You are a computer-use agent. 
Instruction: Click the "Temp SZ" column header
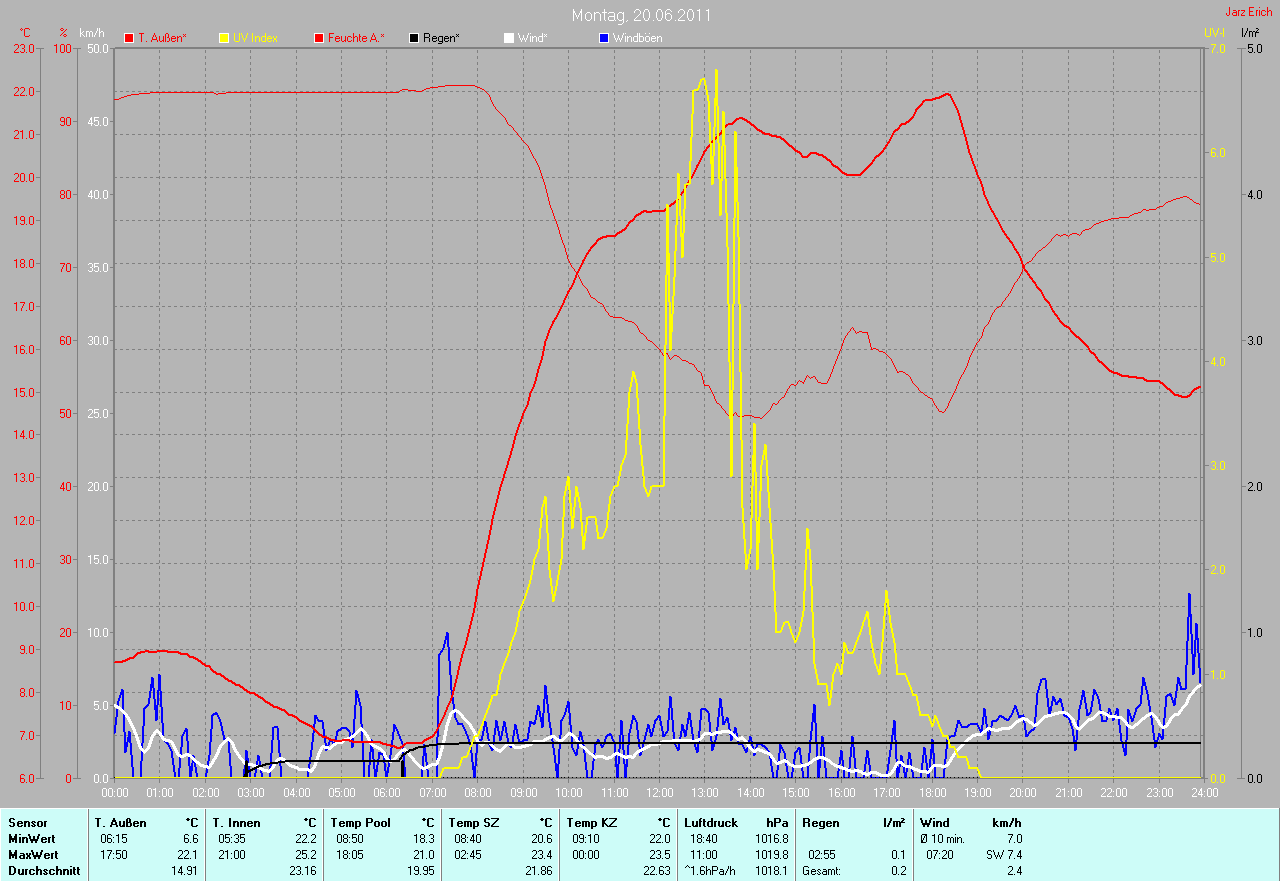(x=472, y=823)
